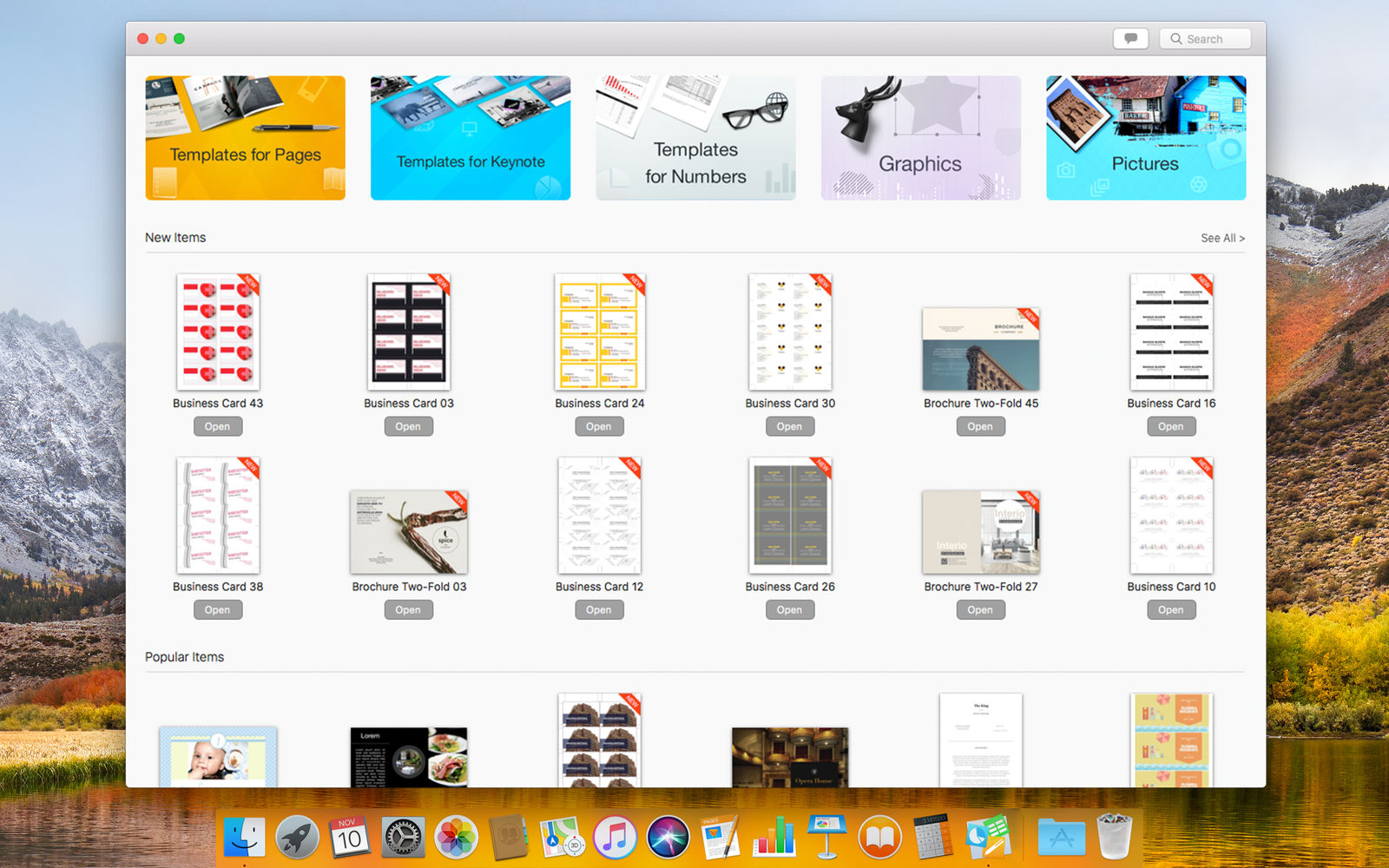This screenshot has height=868, width=1389.
Task: Click Open under Brochure Two-Fold 45
Action: [980, 426]
